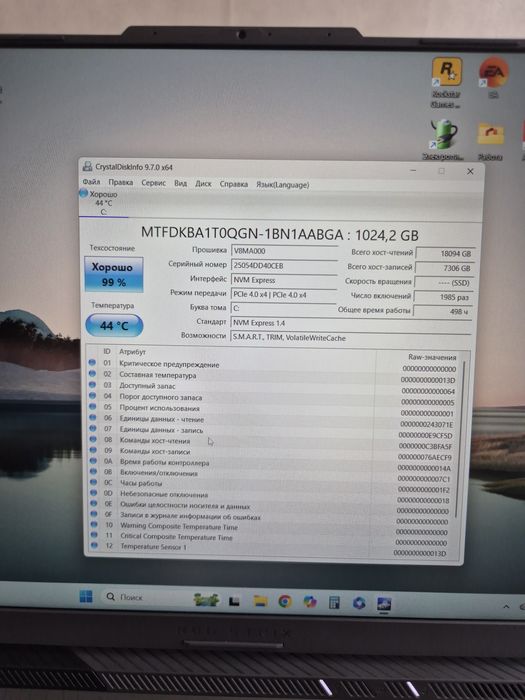Open the Язык(Language) menu
This screenshot has height=700, width=525.
point(283,184)
